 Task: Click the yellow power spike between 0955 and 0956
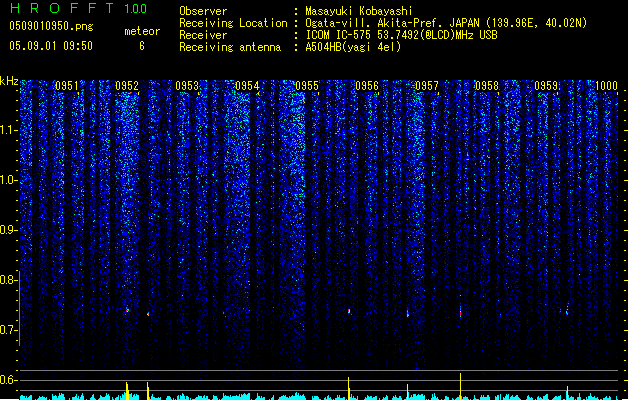point(349,388)
